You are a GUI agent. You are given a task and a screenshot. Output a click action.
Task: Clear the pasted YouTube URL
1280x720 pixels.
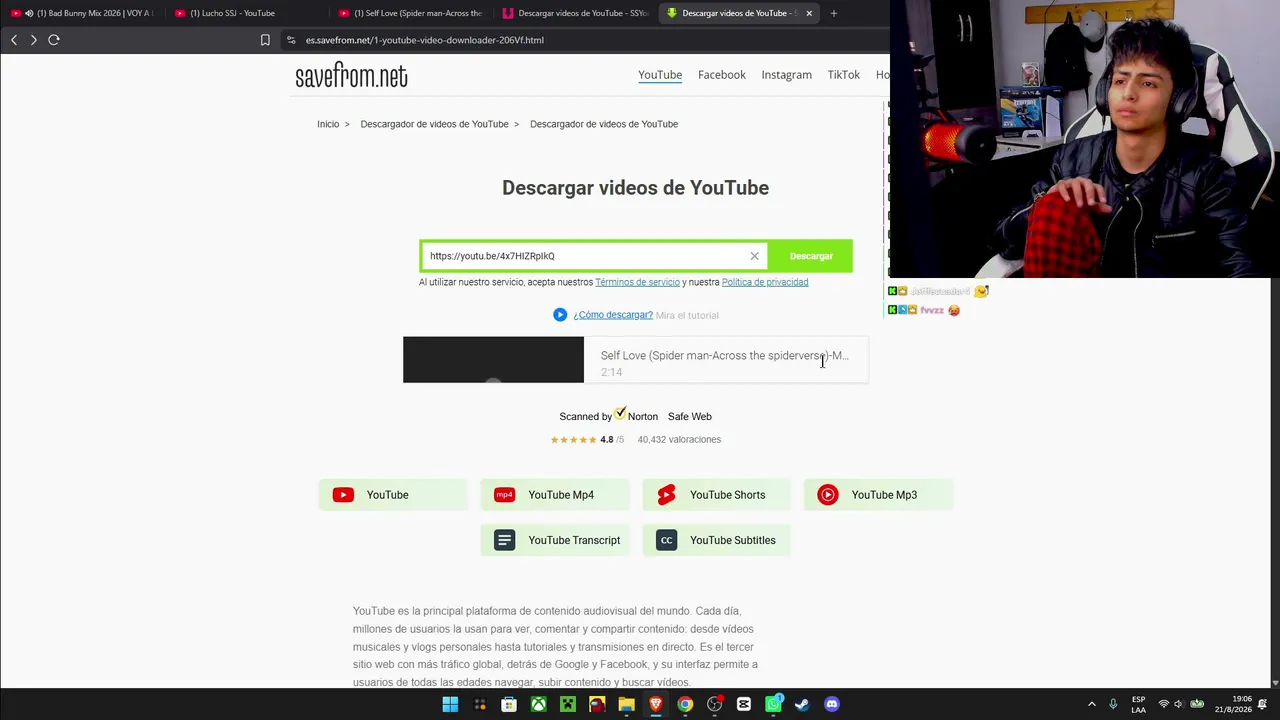[x=755, y=256]
